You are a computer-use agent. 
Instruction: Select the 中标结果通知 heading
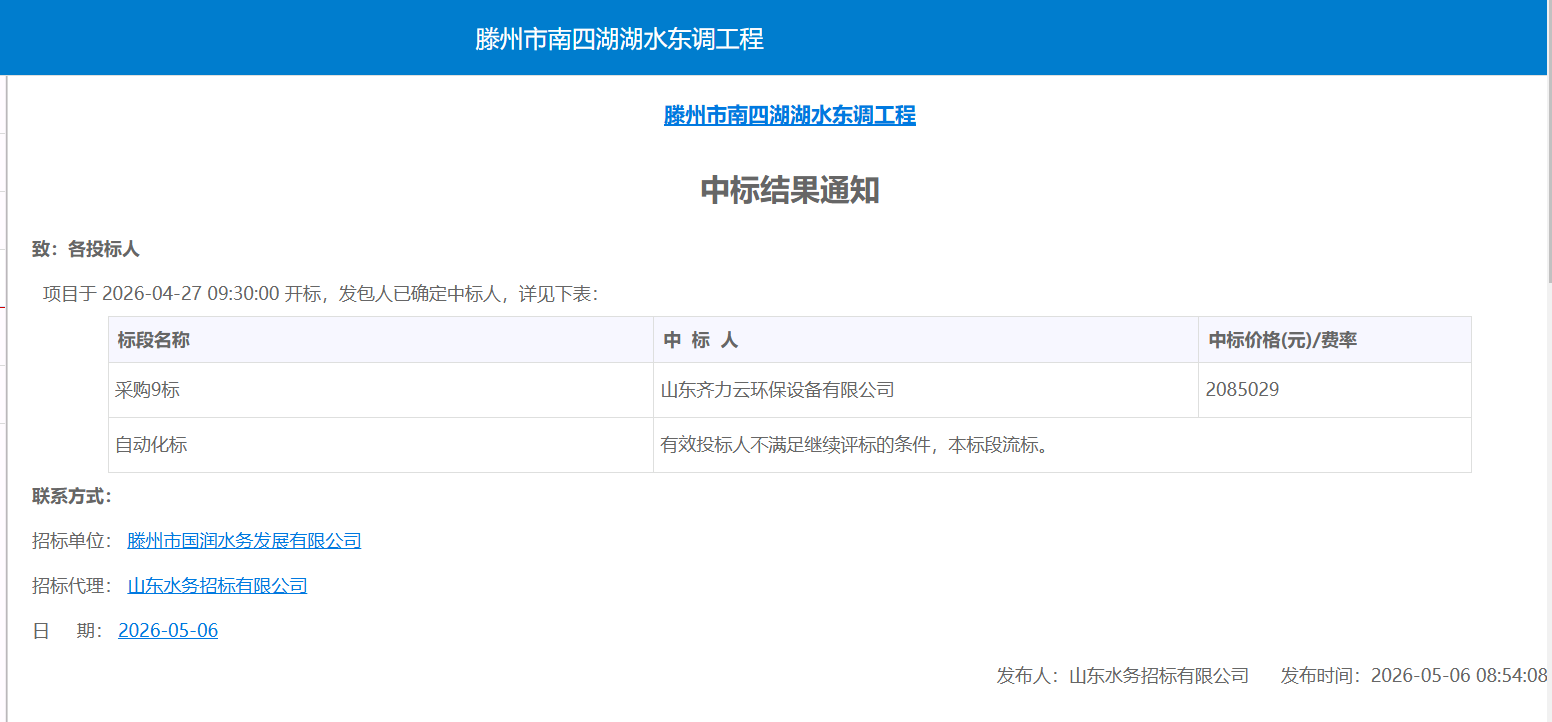pos(790,190)
